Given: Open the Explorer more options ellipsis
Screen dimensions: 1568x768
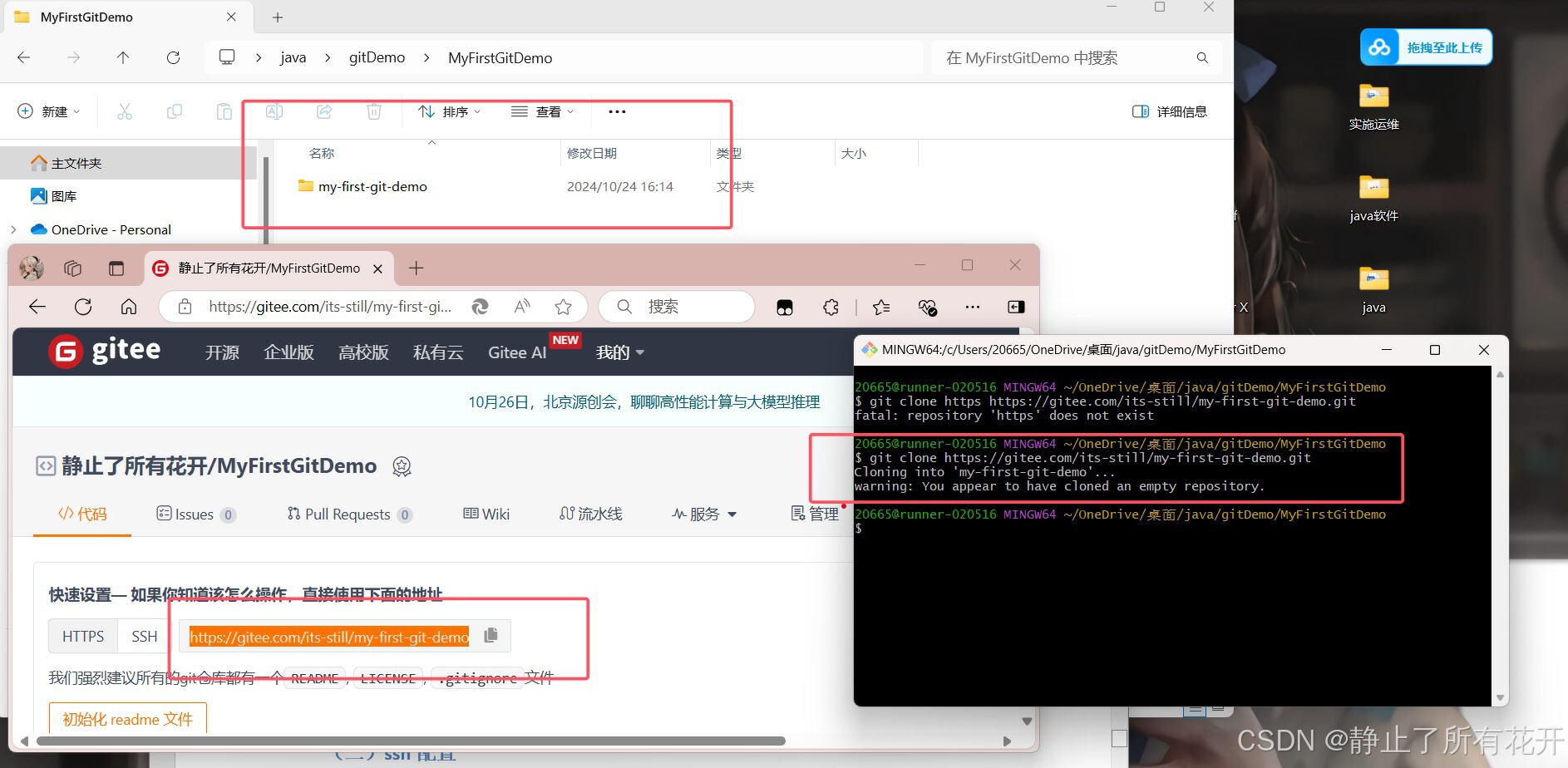Looking at the screenshot, I should [x=617, y=111].
